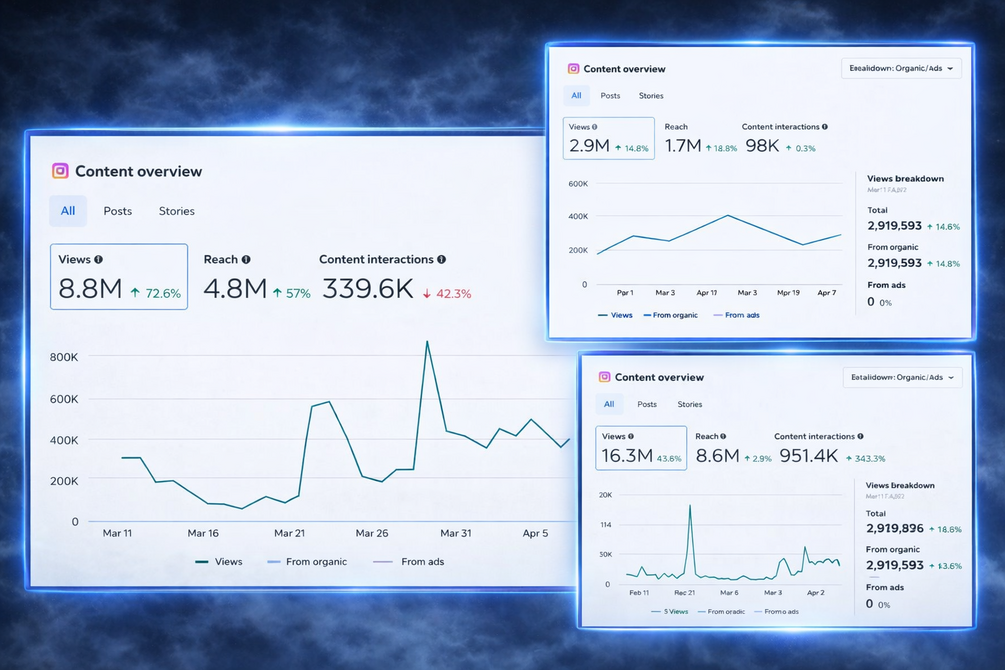Click the 800K axis label in the large chart
This screenshot has height=670, width=1005.
click(64, 357)
